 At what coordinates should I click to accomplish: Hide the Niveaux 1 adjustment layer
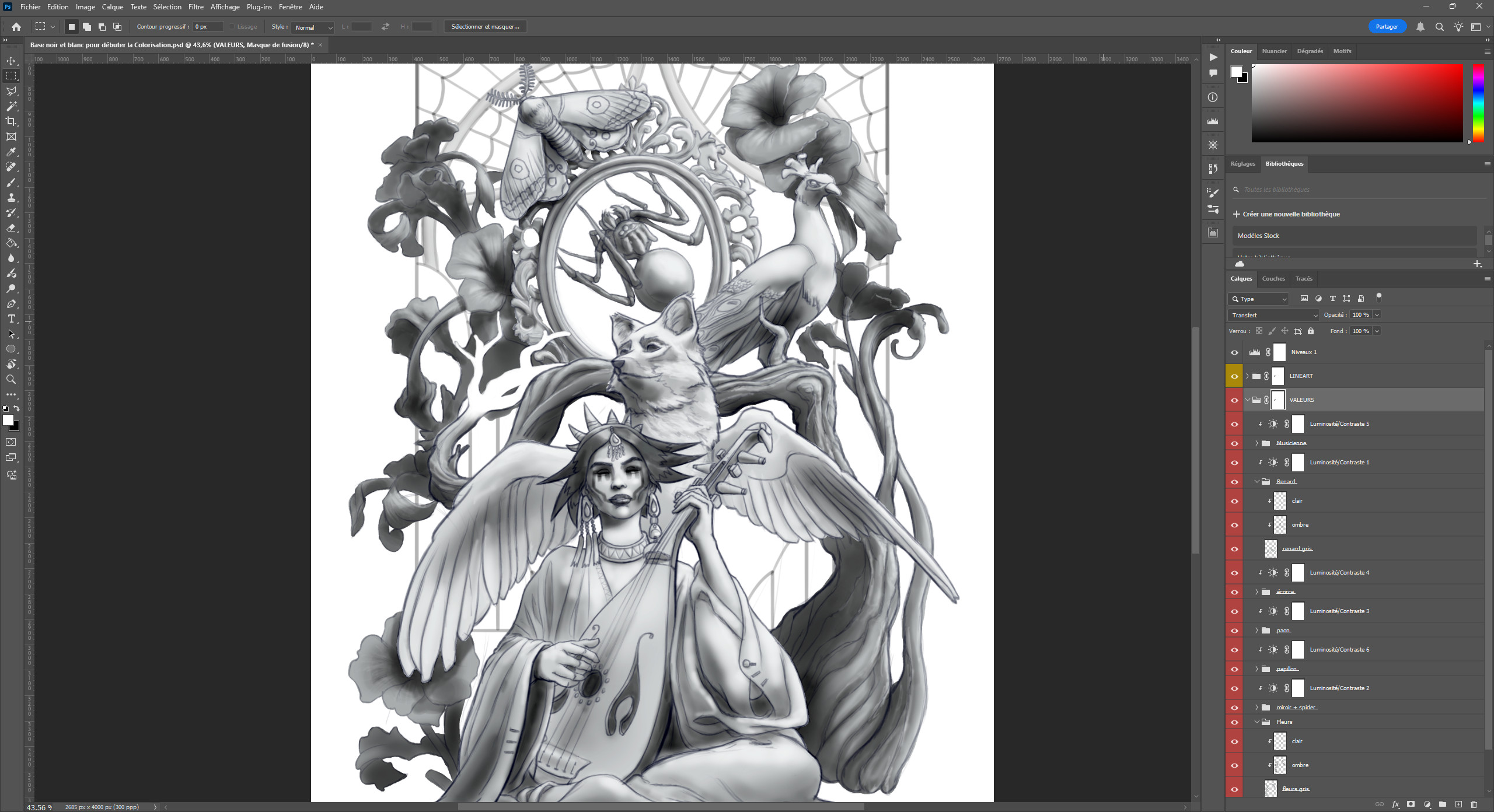(1234, 352)
